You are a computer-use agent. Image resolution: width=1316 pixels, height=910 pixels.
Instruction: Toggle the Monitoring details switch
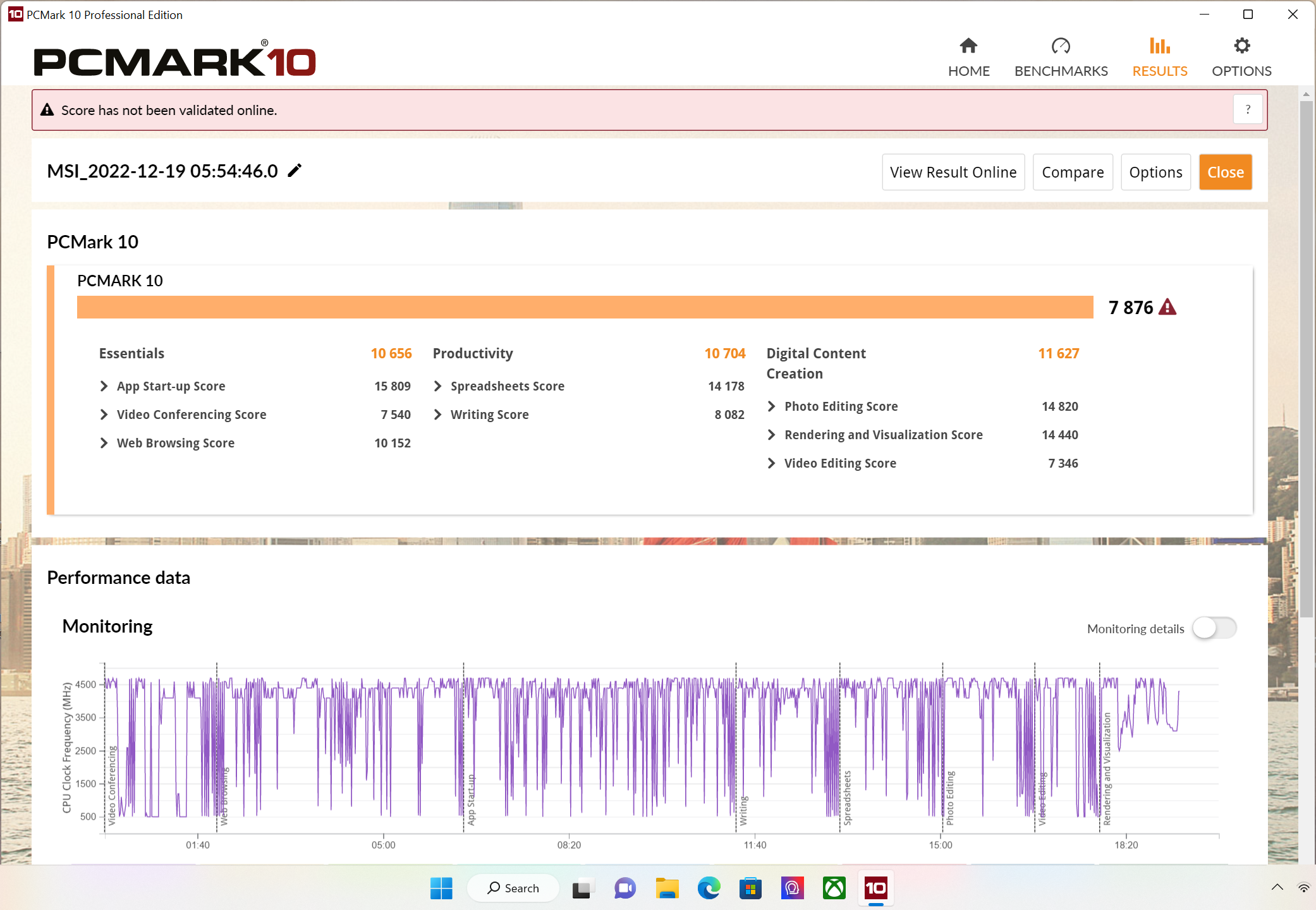[1214, 628]
